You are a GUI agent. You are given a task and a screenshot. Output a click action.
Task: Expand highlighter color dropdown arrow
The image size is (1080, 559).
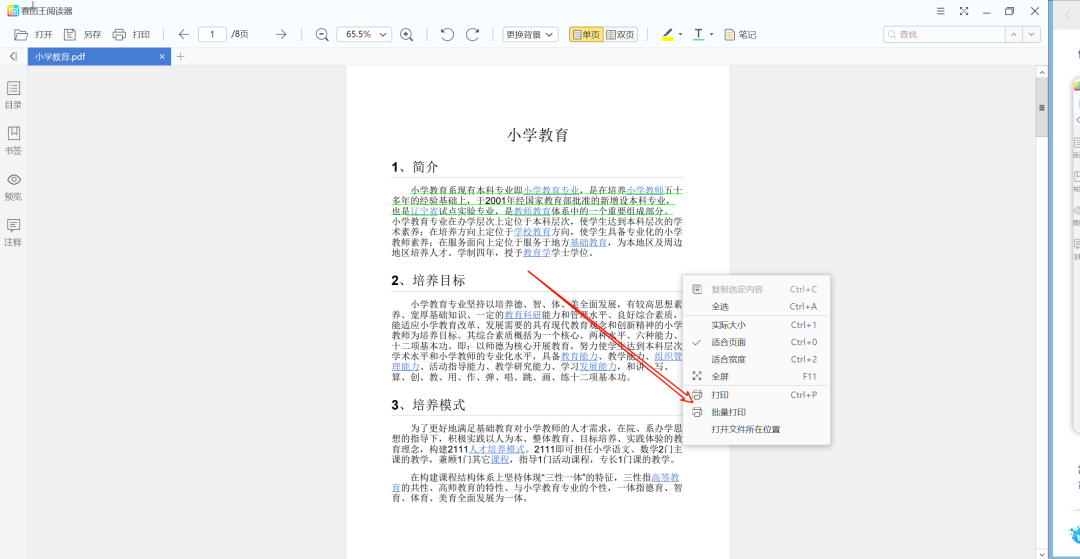pyautogui.click(x=681, y=34)
